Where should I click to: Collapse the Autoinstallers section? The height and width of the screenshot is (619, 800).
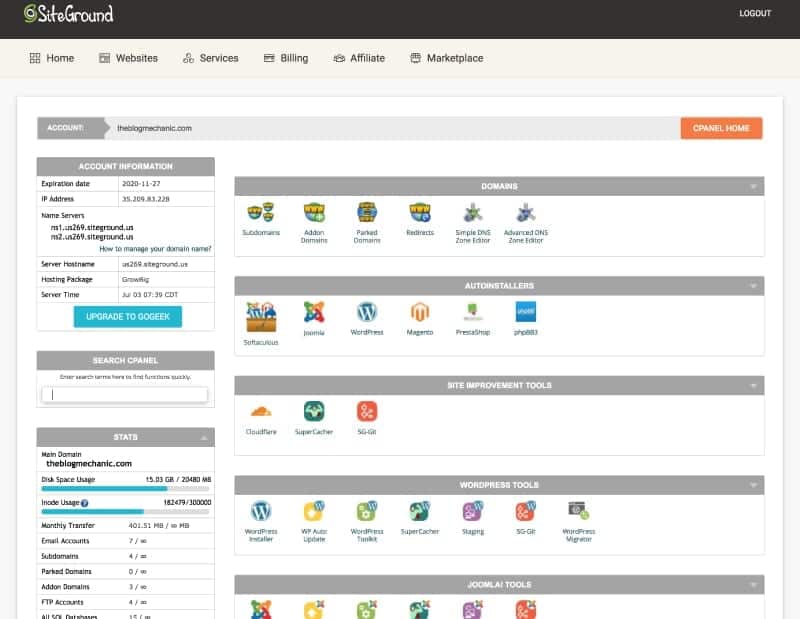tap(753, 286)
